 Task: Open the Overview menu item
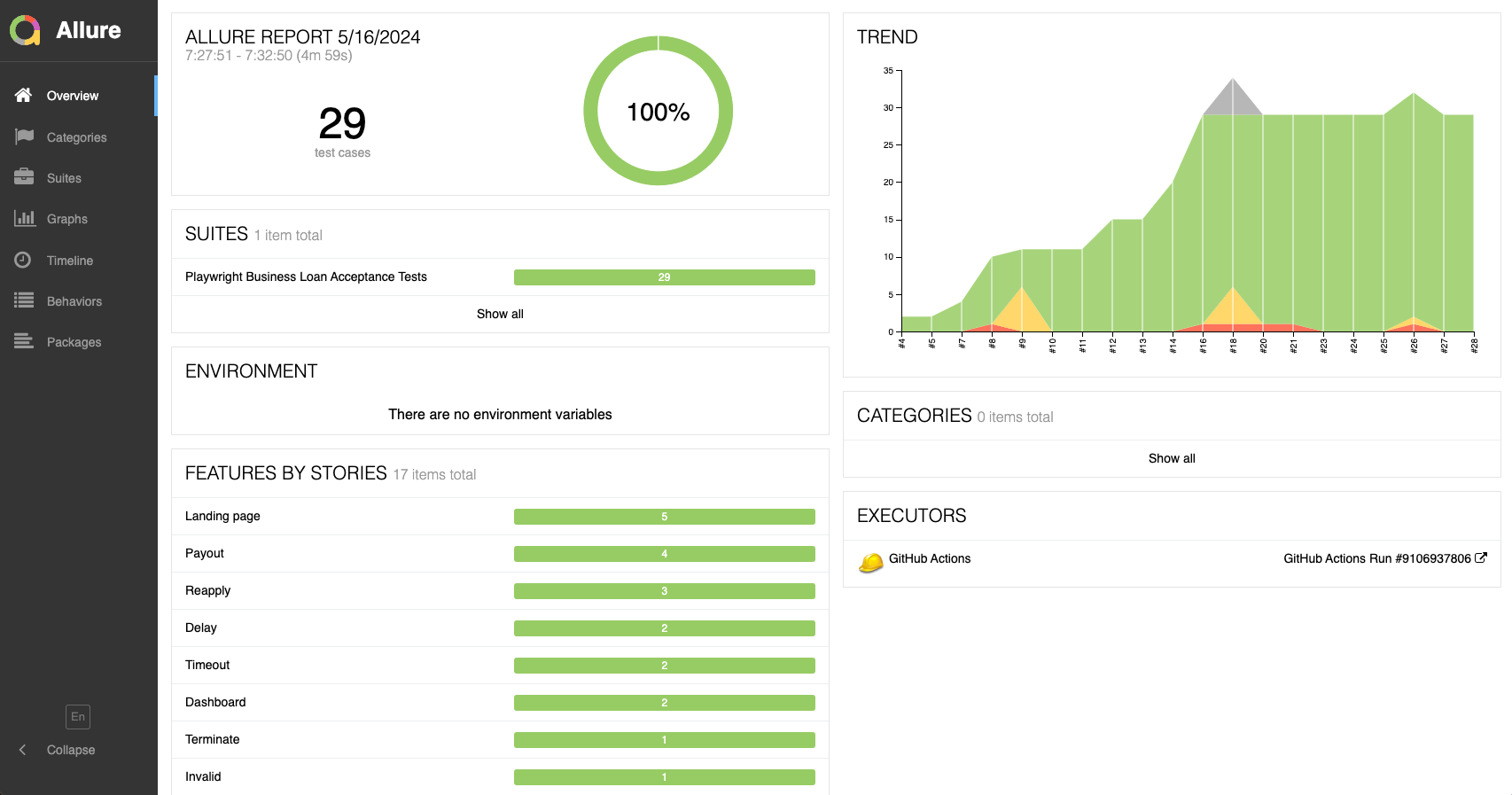tap(79, 96)
